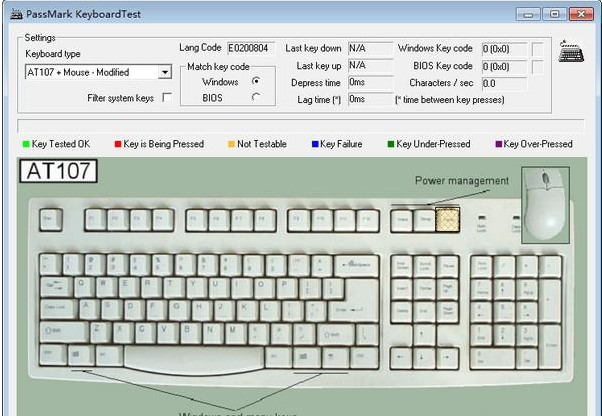Click the Lang Code field E0200804
This screenshot has height=416, width=602.
pyautogui.click(x=251, y=48)
